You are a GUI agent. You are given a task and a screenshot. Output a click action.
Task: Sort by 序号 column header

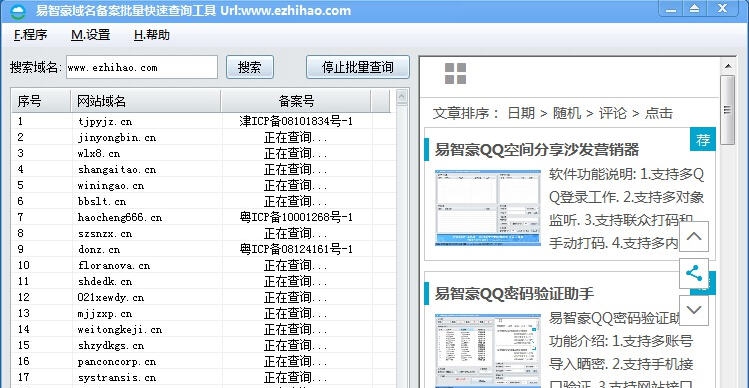41,101
